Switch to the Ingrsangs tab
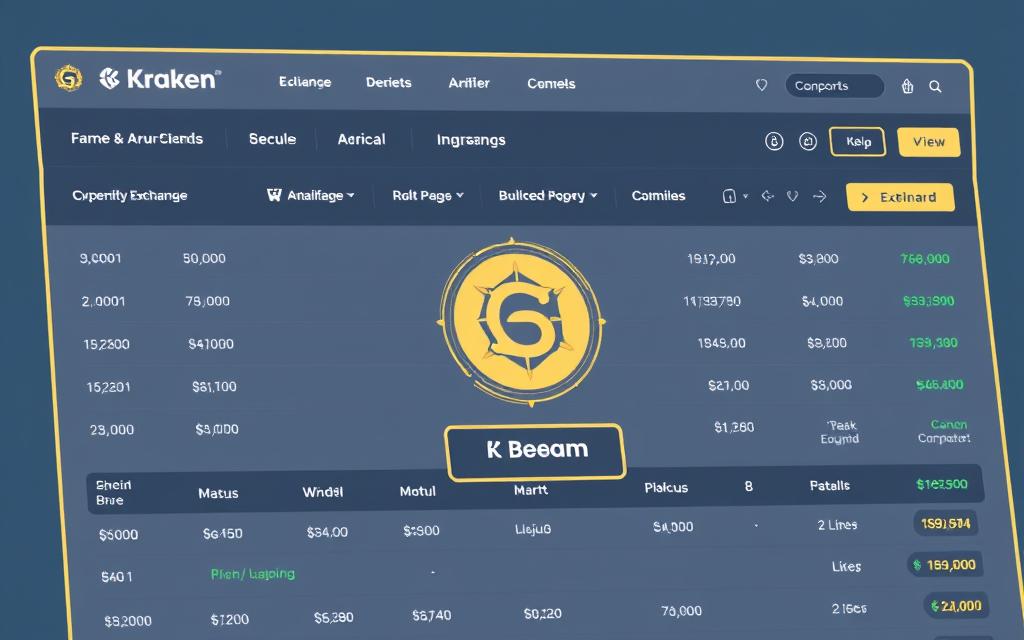Screen dimensions: 1024x640 (471, 140)
